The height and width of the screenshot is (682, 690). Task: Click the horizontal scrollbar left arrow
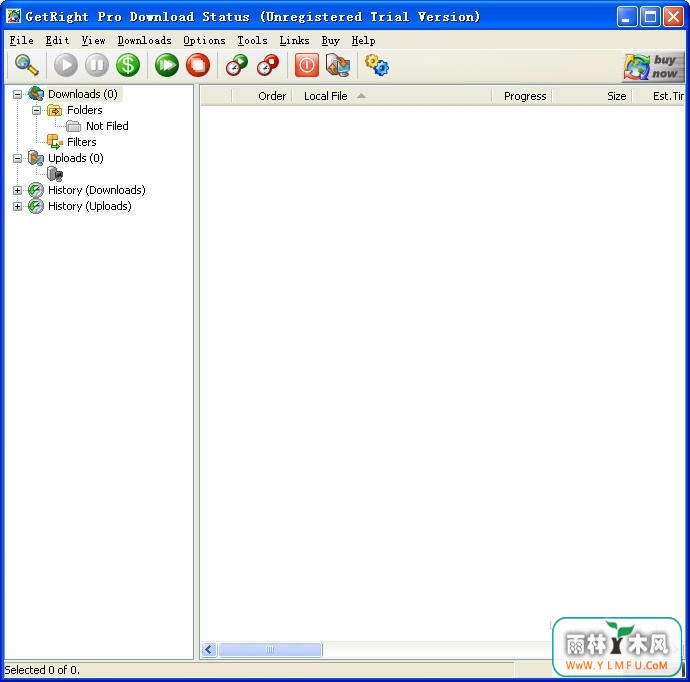pyautogui.click(x=209, y=649)
